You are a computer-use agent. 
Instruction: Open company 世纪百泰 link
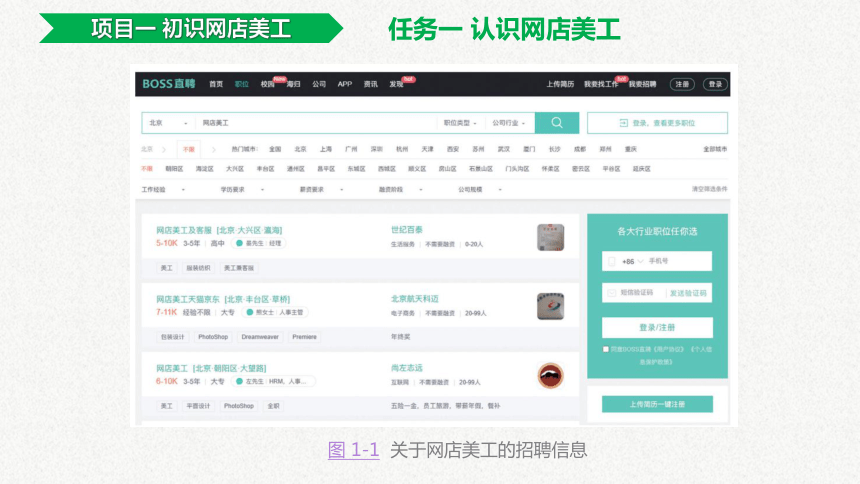406,229
